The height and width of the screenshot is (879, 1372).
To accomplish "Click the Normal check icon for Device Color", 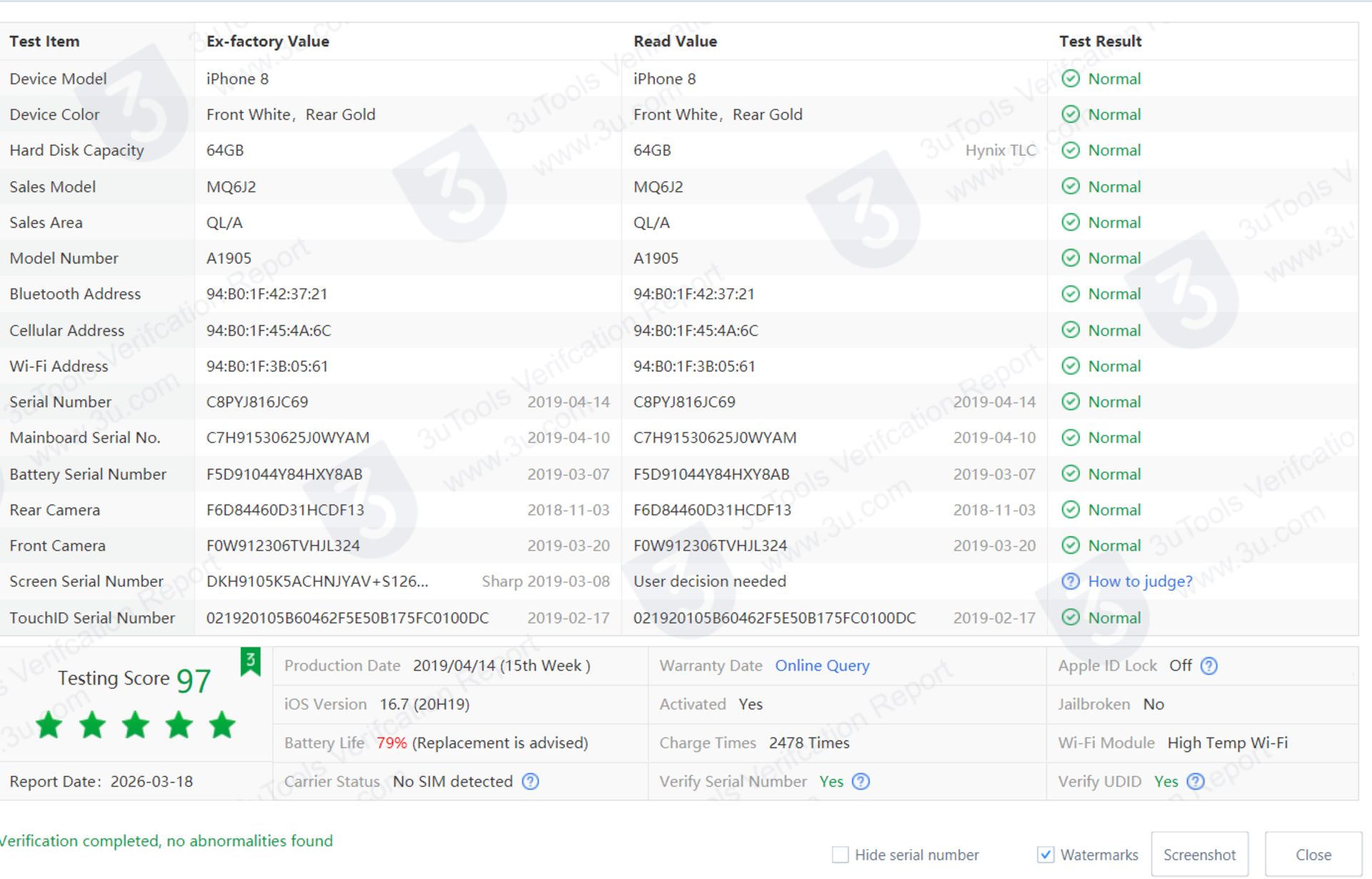I will [1070, 114].
